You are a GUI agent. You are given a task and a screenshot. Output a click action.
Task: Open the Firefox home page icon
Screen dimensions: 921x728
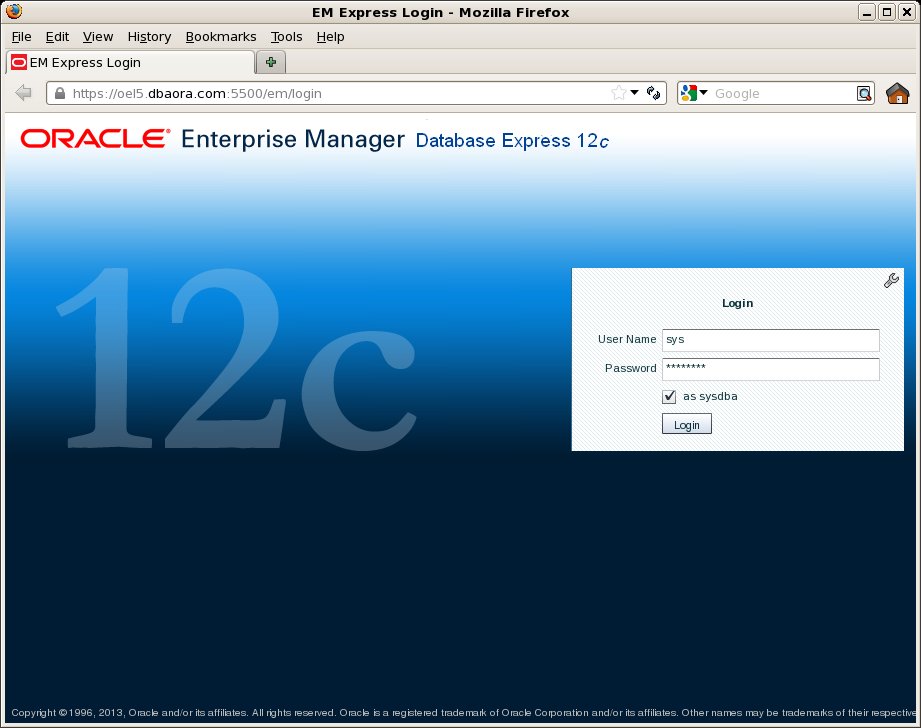point(898,93)
